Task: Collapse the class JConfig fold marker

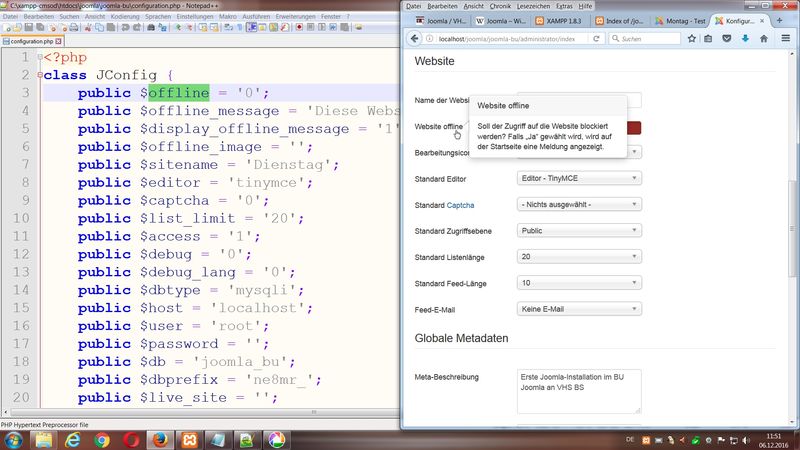Action: [39, 75]
